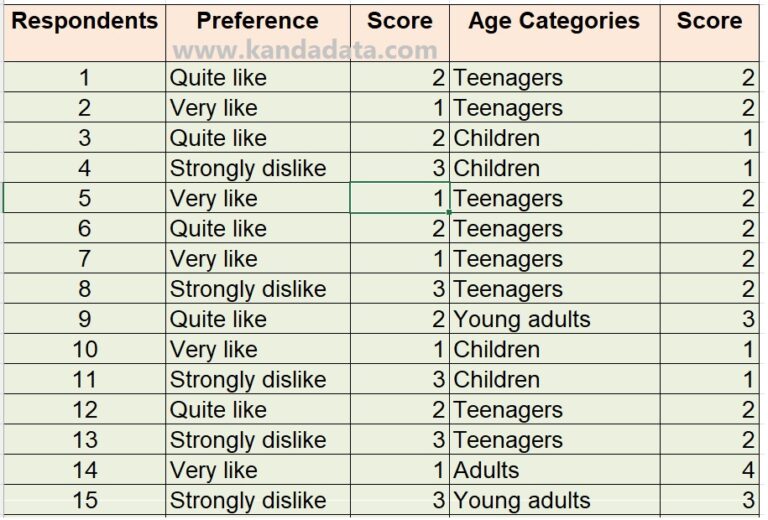Select respondent number 1 cell
Screen dimensions: 768x520
tap(84, 78)
